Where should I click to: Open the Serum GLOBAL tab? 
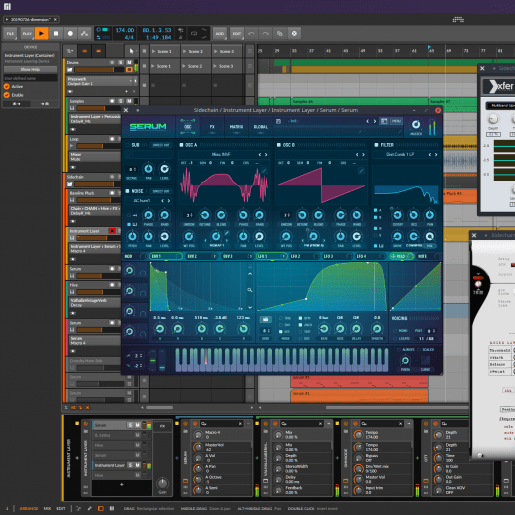pyautogui.click(x=261, y=127)
